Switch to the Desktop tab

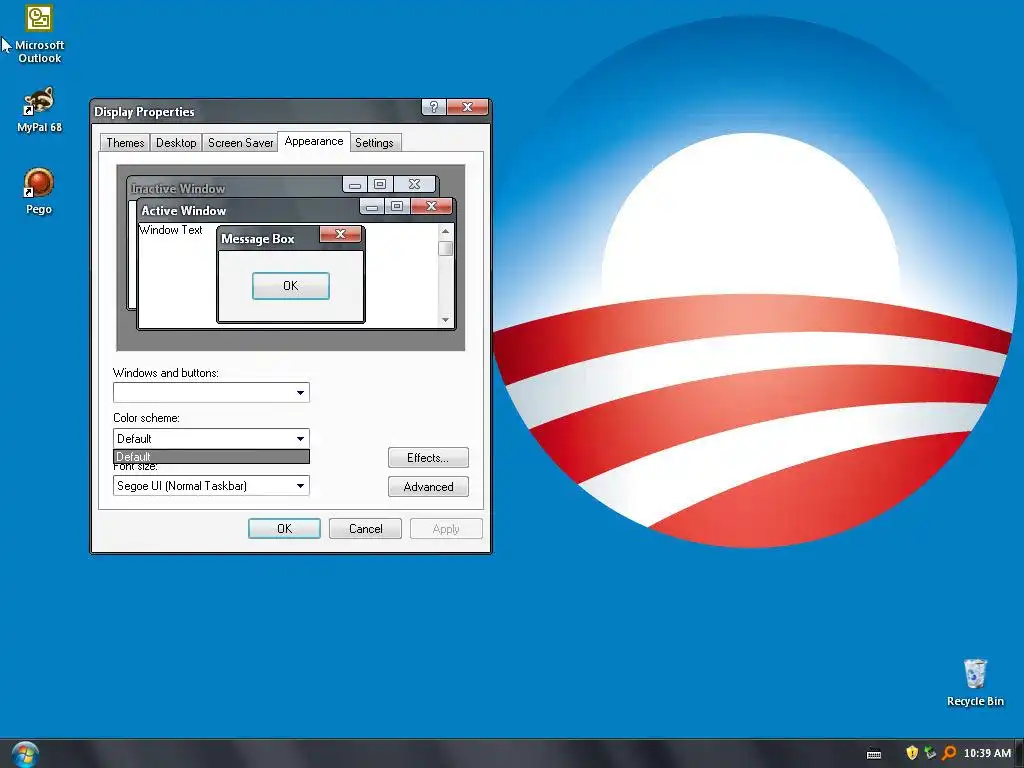coord(176,143)
